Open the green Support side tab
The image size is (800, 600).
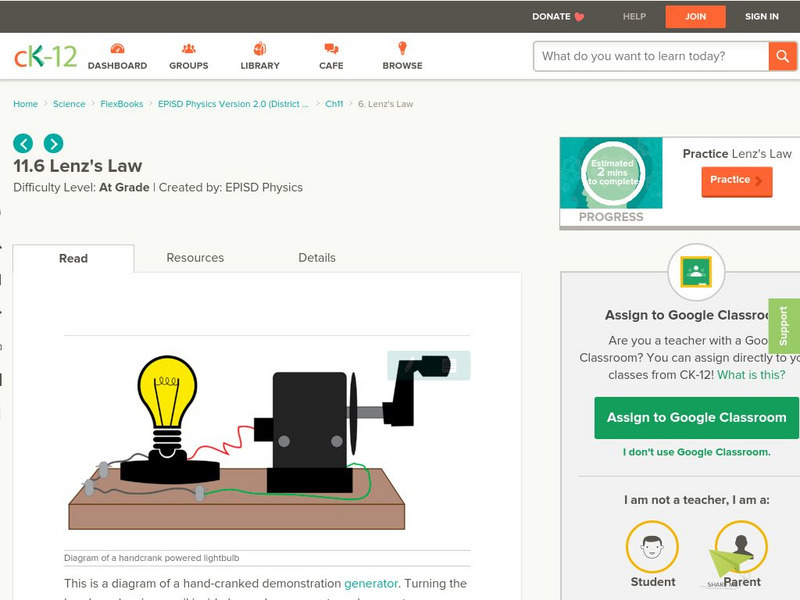pos(783,326)
